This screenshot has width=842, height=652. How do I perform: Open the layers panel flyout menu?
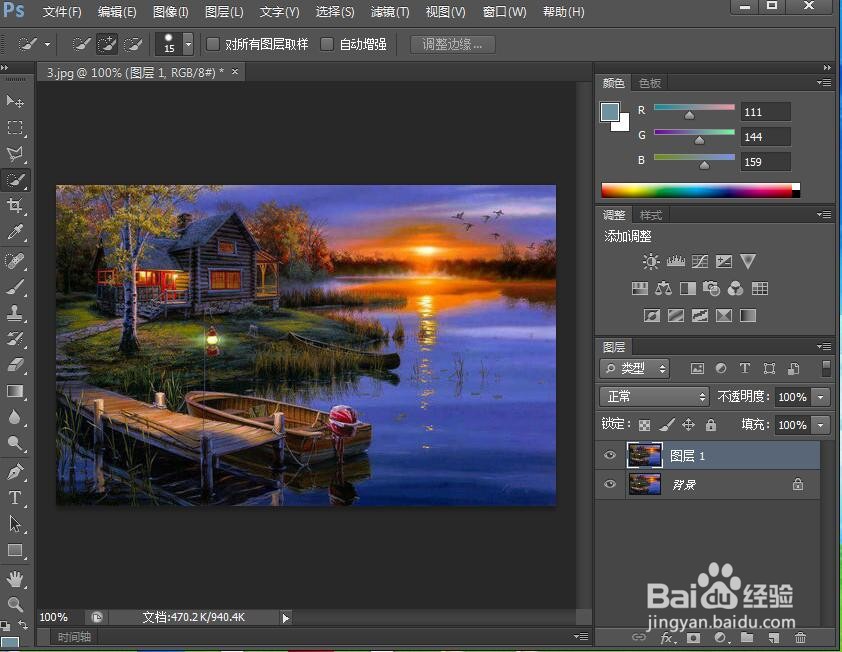[824, 347]
